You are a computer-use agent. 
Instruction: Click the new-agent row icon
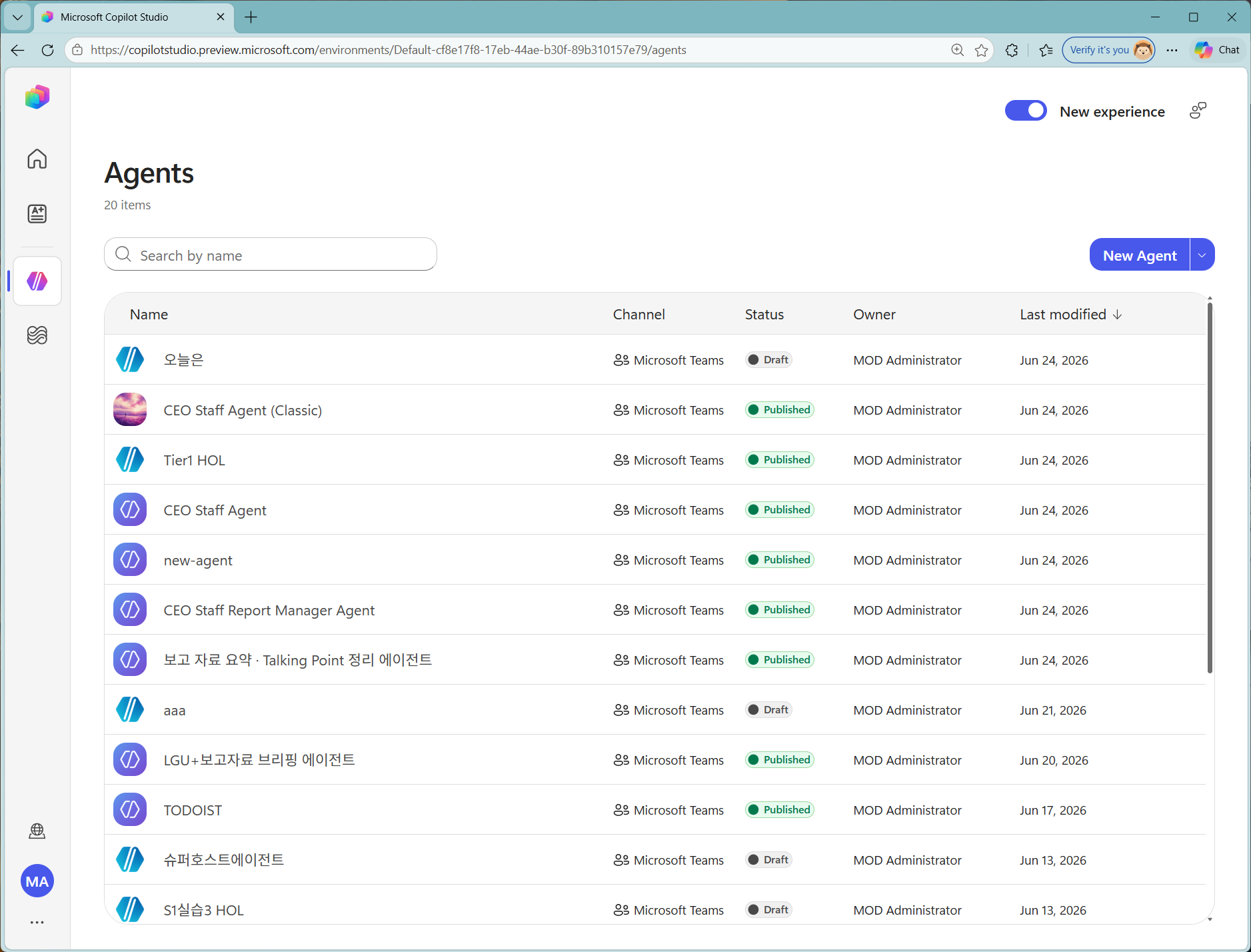(130, 559)
